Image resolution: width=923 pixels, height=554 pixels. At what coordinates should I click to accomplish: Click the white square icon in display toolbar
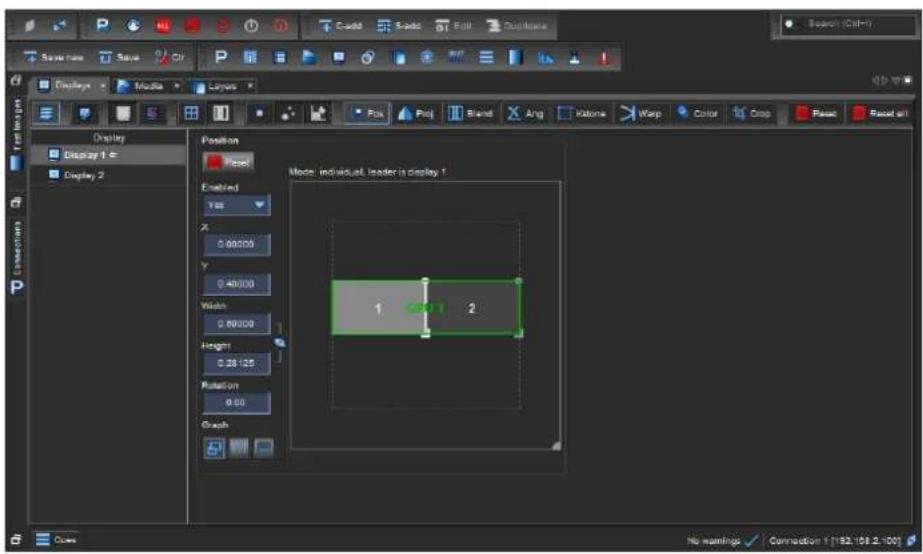[x=123, y=113]
